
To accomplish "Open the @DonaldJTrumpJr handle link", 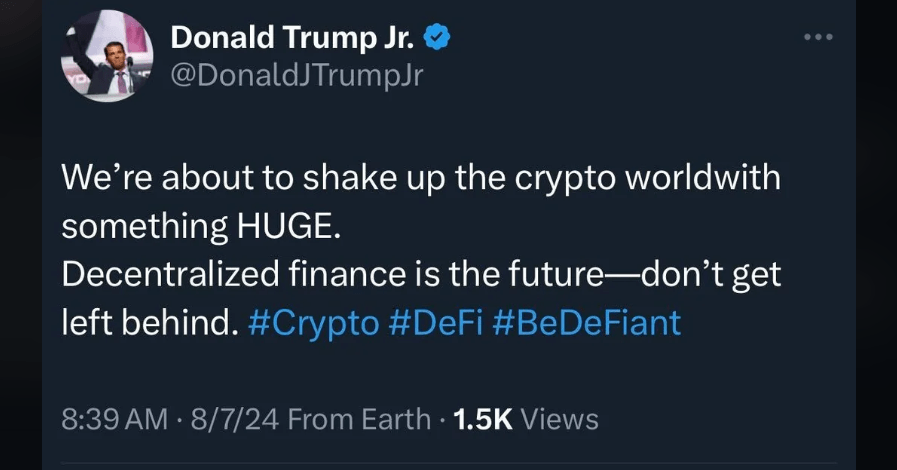I will 297,77.
